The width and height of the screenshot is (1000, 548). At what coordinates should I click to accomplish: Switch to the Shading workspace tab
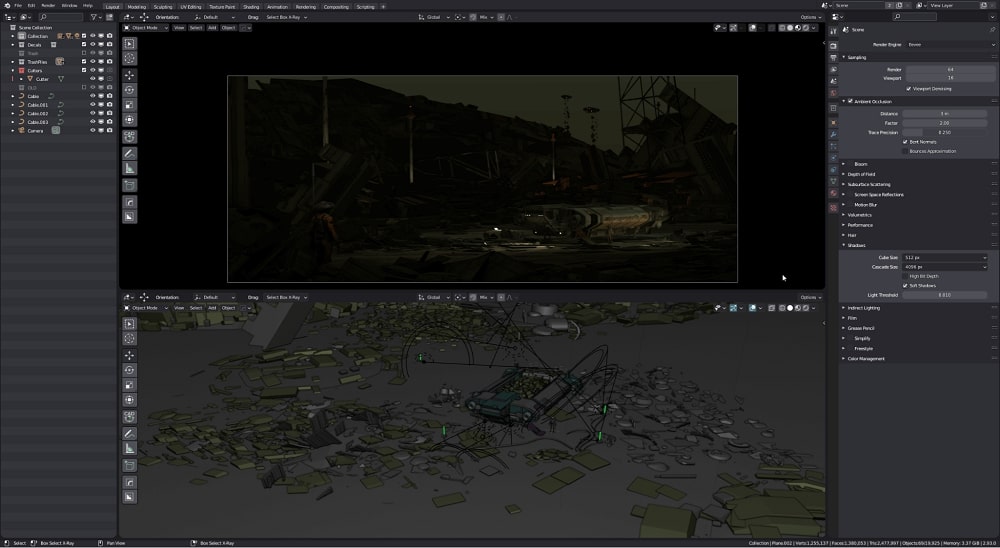click(250, 6)
